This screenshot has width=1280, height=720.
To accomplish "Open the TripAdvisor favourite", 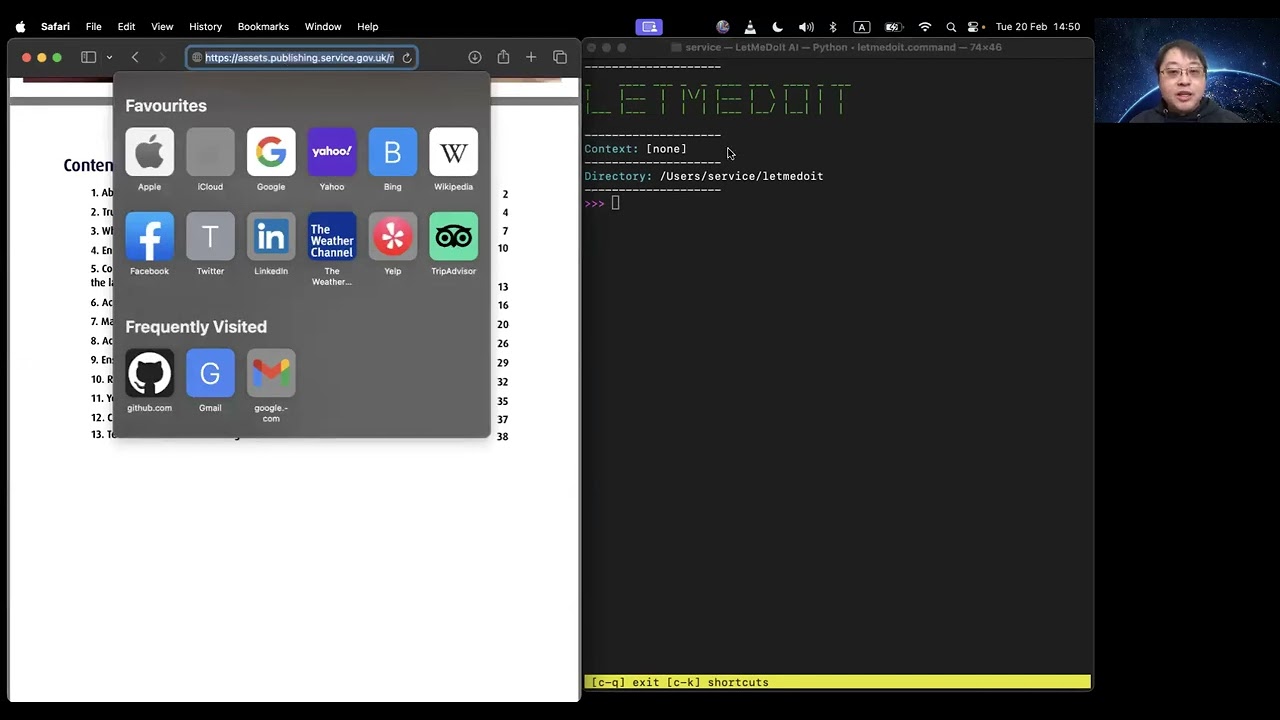I will click(x=453, y=236).
